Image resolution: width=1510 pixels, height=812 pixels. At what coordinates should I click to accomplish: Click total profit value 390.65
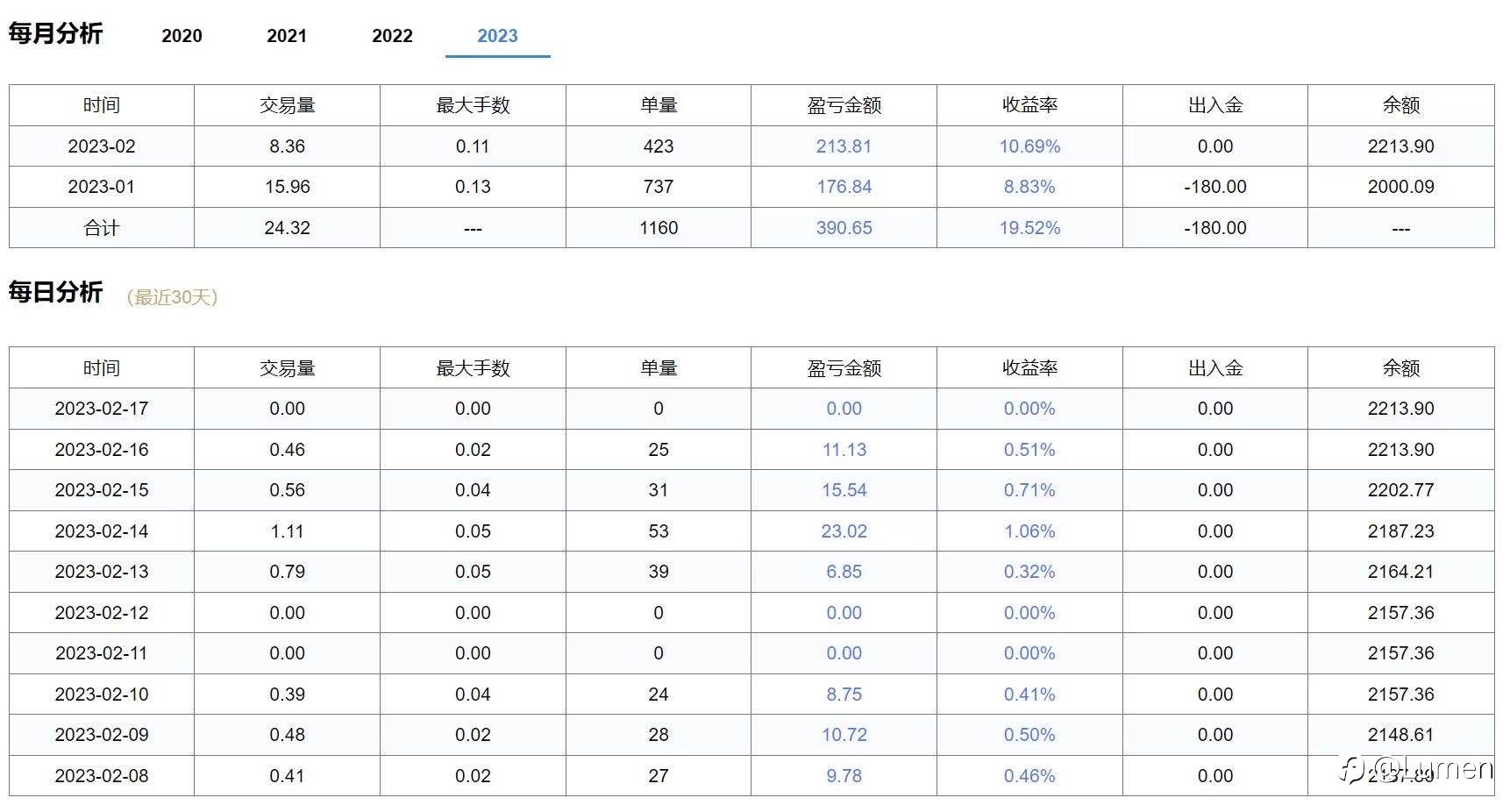844,228
